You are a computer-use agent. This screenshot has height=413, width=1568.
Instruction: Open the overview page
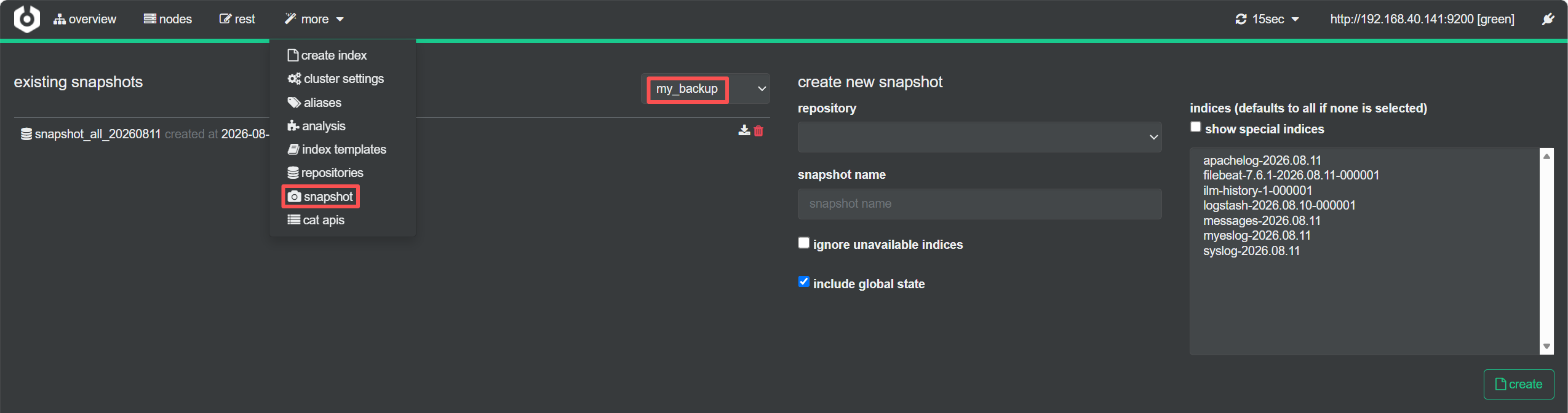(85, 19)
